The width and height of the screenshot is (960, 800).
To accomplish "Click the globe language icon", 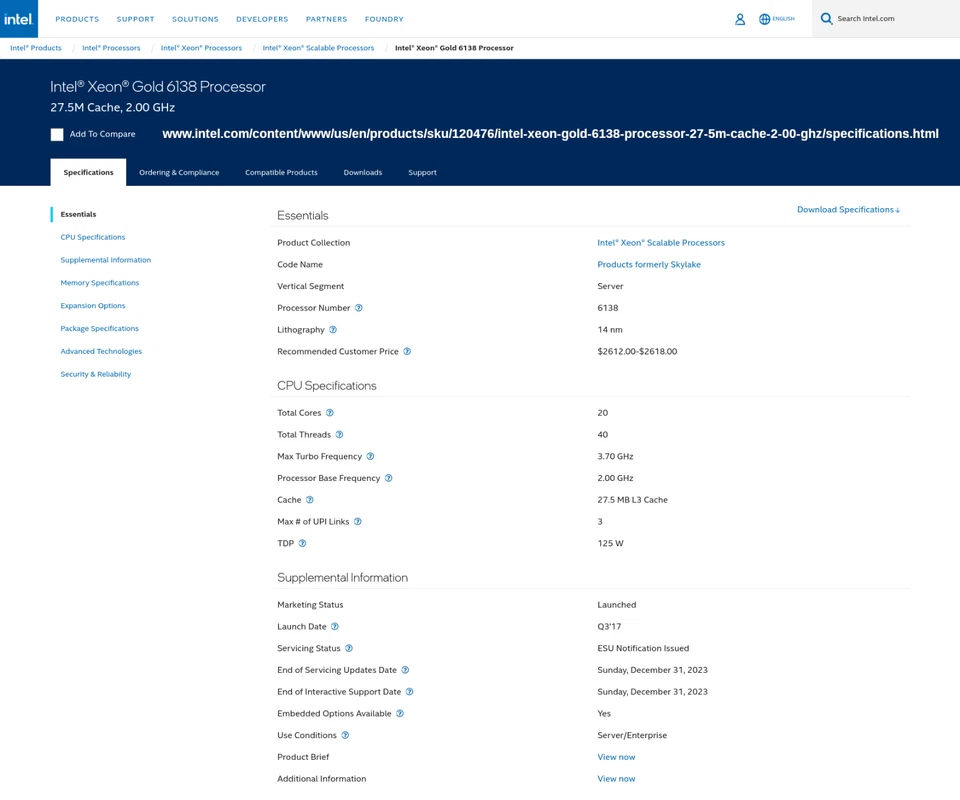I will click(764, 19).
